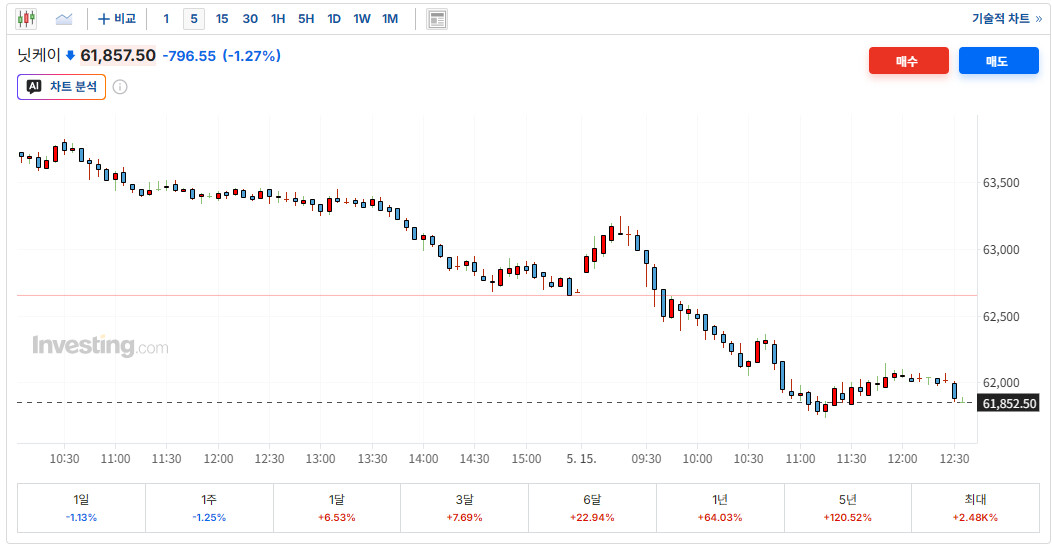Viewport: 1052px width, 544px height.
Task: Click the Investing.com watermark logo
Action: click(x=100, y=346)
